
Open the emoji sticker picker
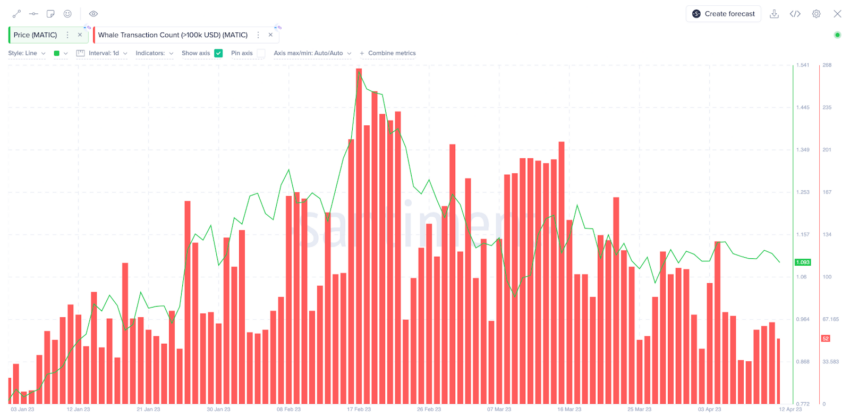click(67, 14)
